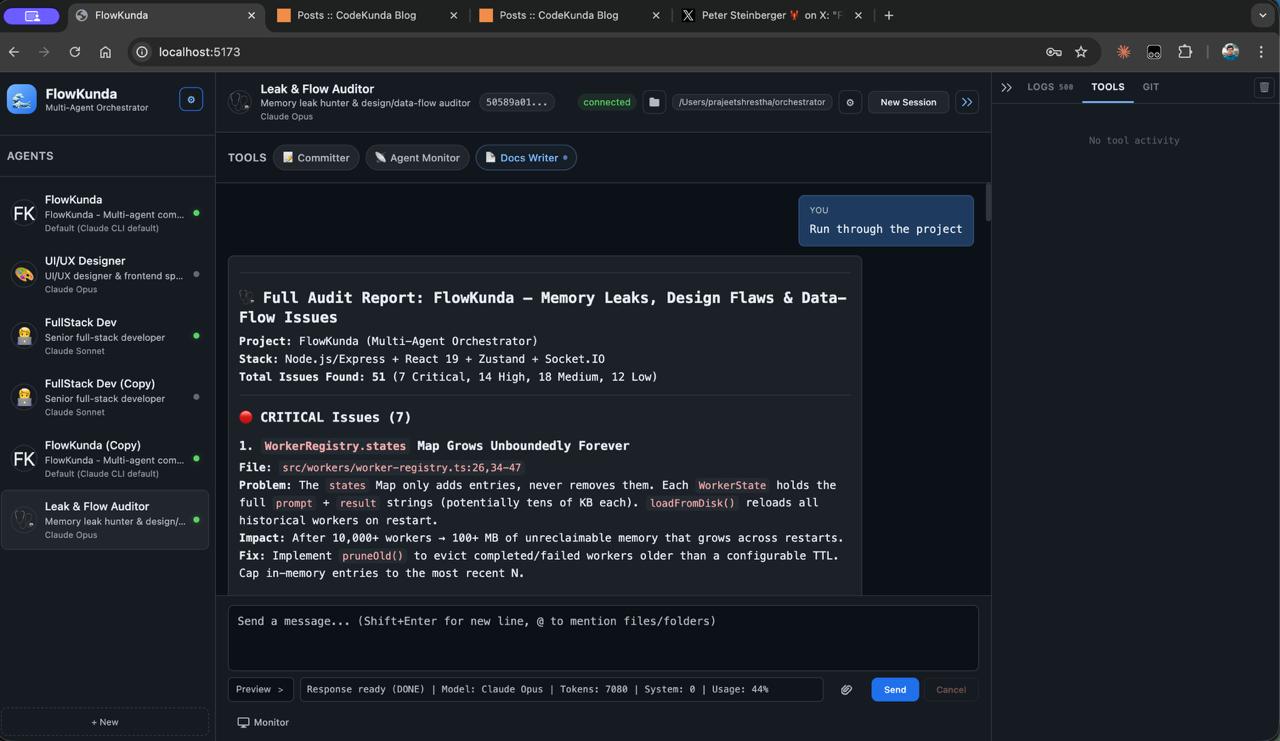1280x741 pixels.
Task: Collapse the right panel with double-chevron
Action: (x=1006, y=87)
